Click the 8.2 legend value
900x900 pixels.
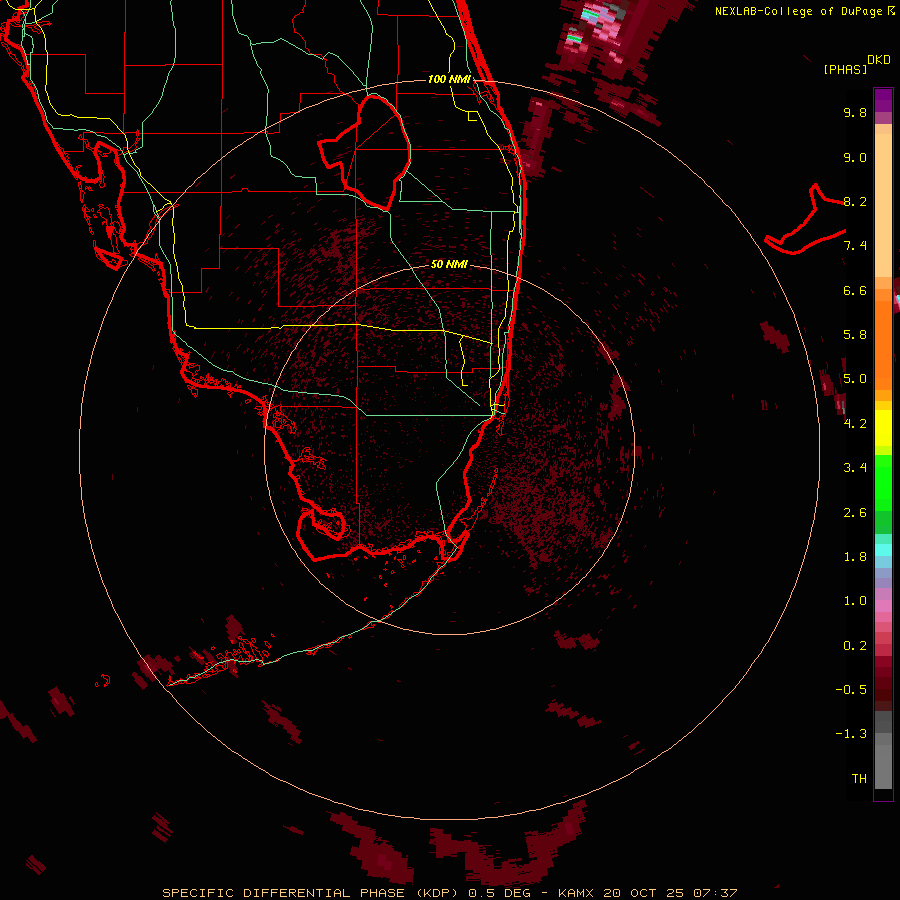[x=855, y=201]
